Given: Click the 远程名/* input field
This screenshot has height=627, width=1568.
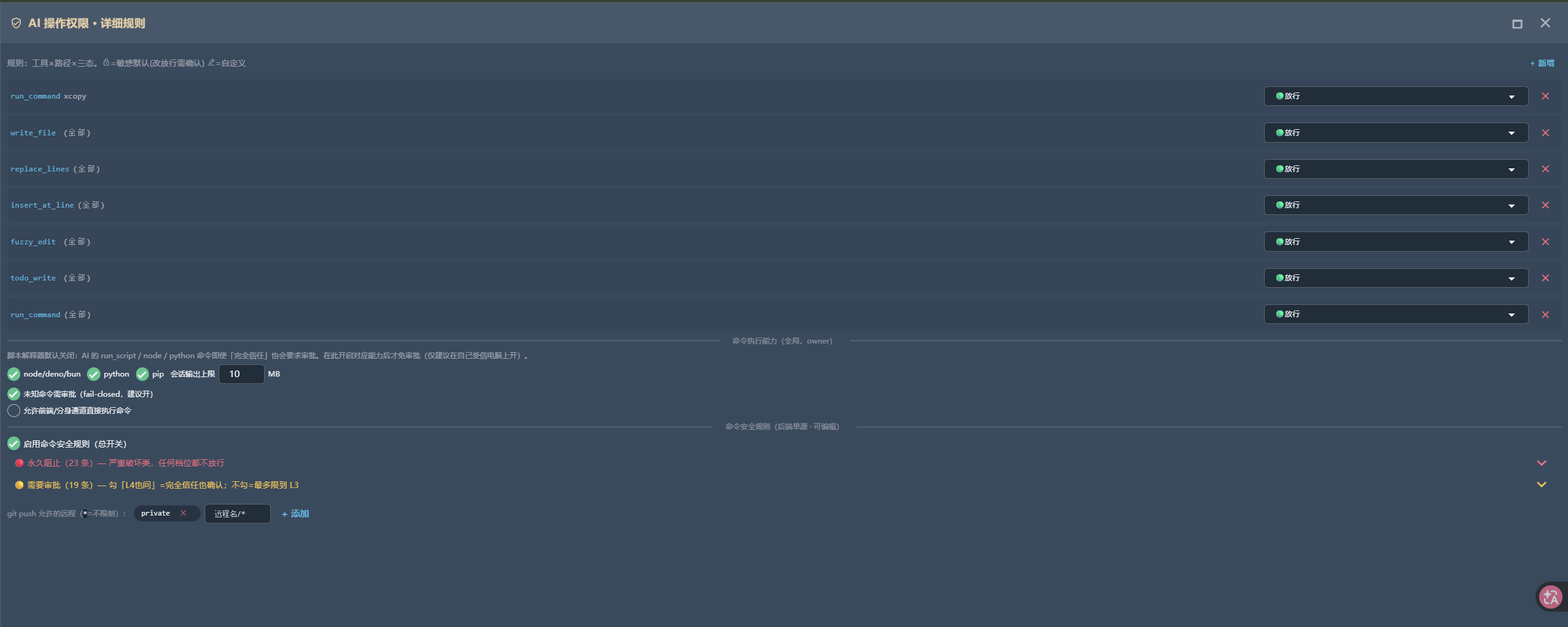Looking at the screenshot, I should [x=237, y=514].
